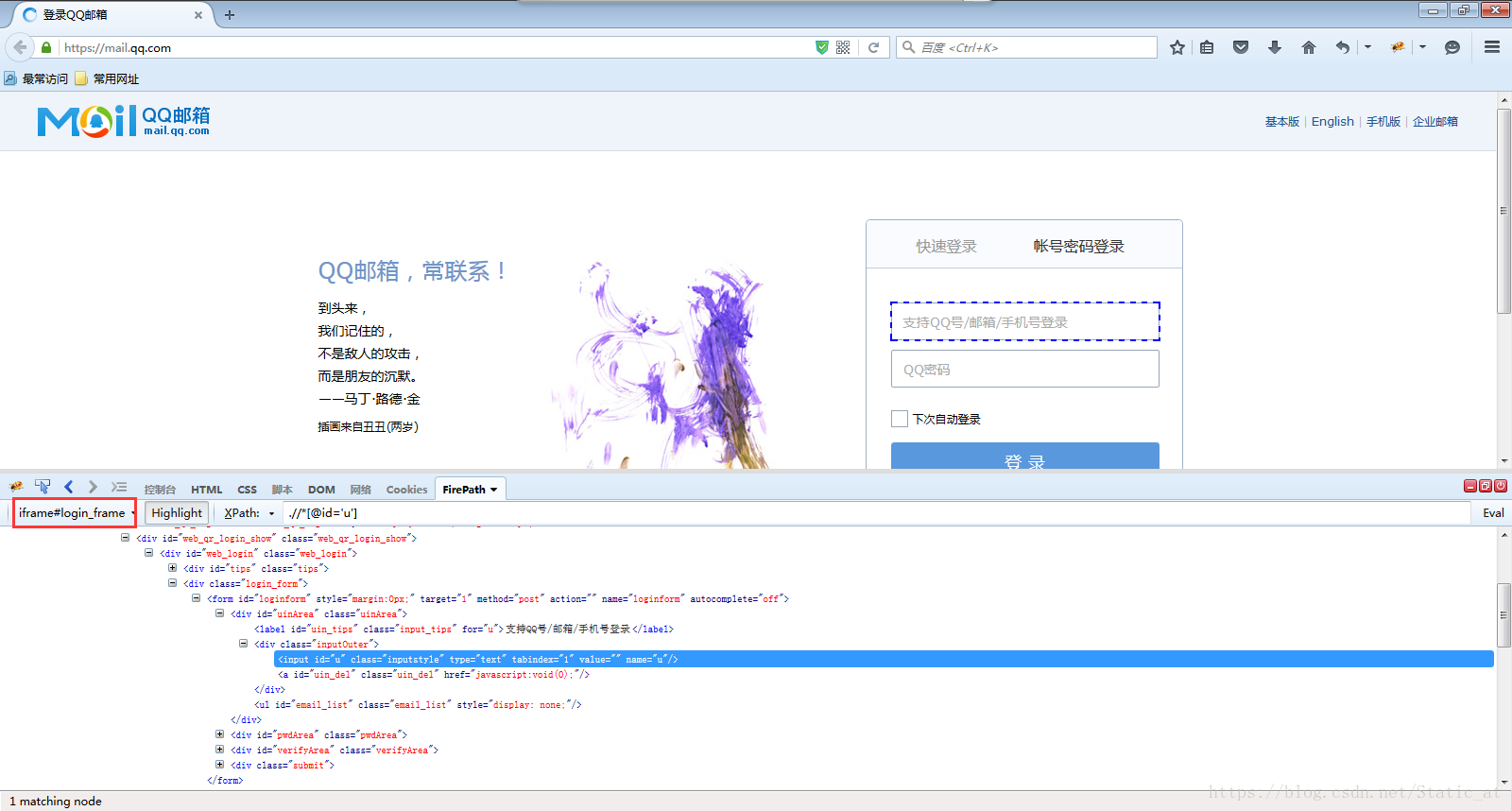Detach the Firebug panel into a new window
The height and width of the screenshot is (811, 1512).
1486,486
